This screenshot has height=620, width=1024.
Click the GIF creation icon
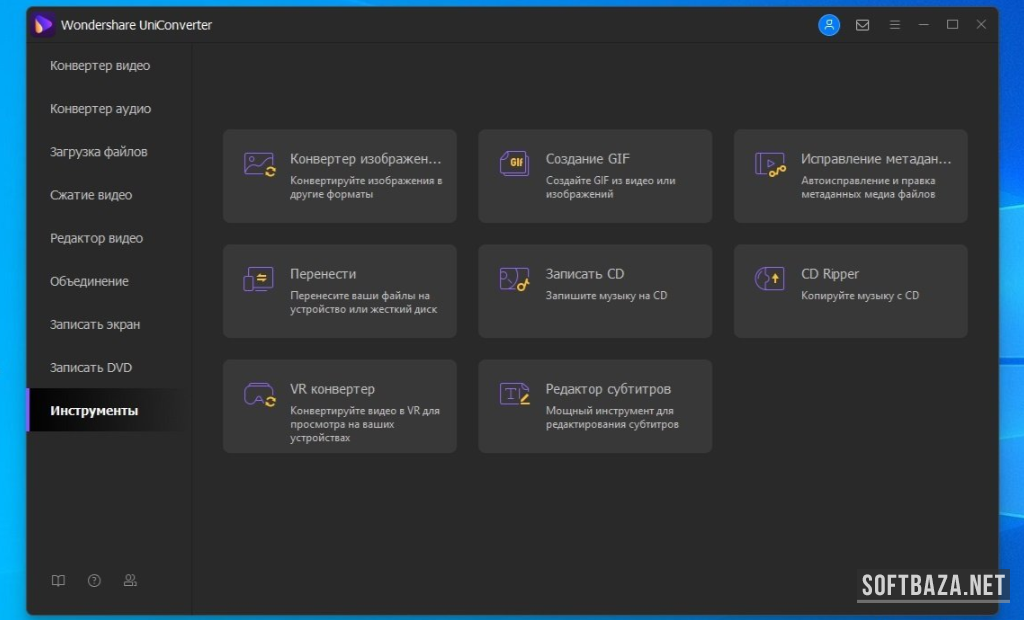coord(514,164)
